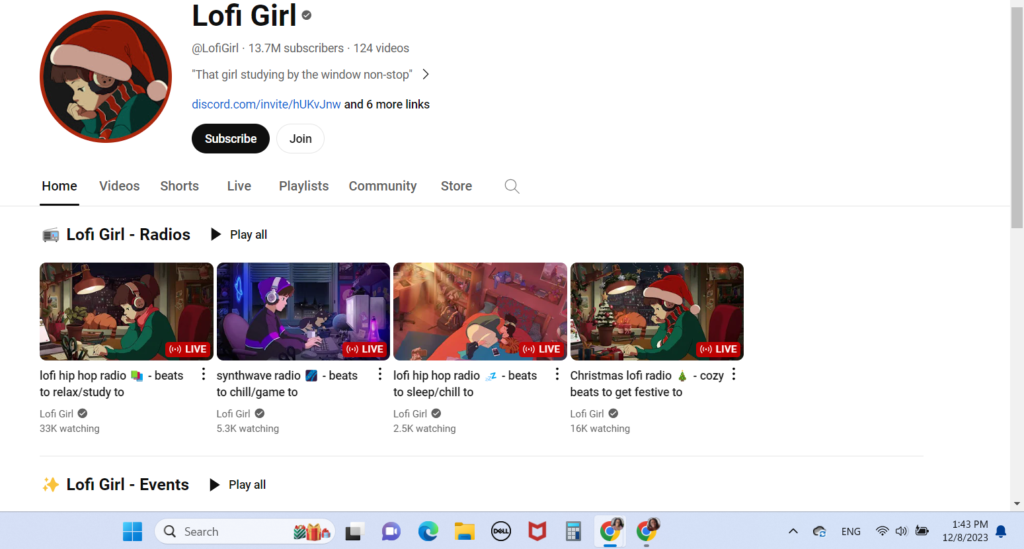Open the Dell app in the taskbar
Screen dimensions: 1024x549
click(x=501, y=531)
